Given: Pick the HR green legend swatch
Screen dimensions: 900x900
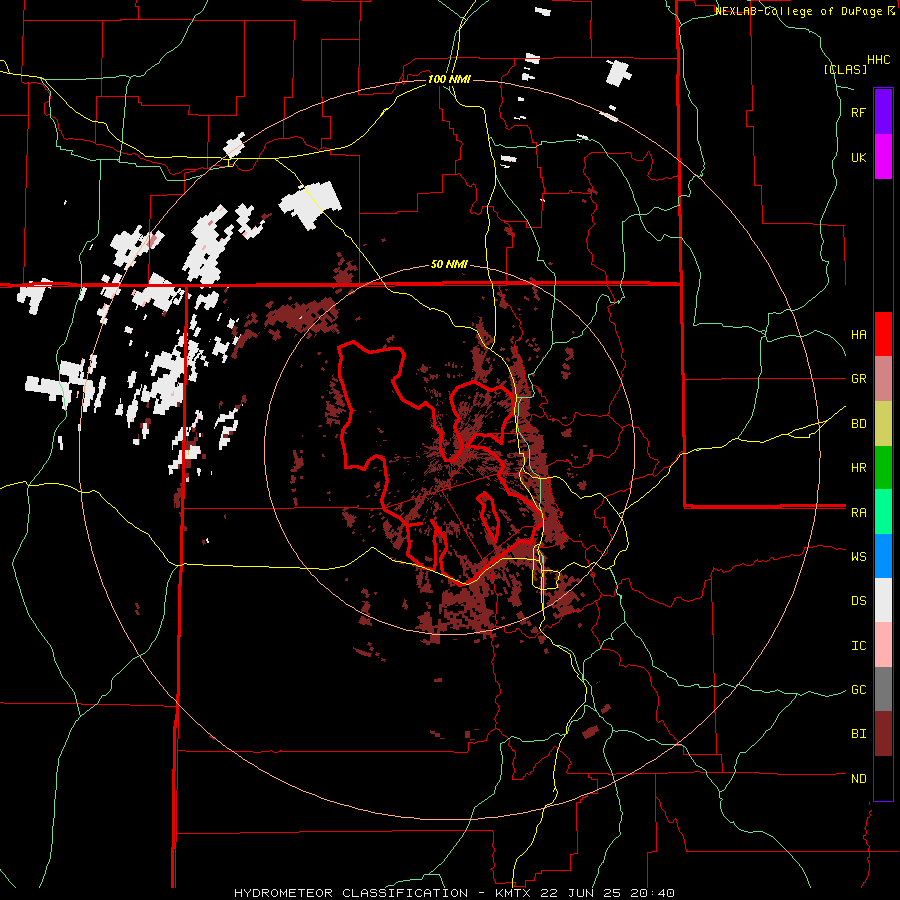Looking at the screenshot, I should [883, 468].
